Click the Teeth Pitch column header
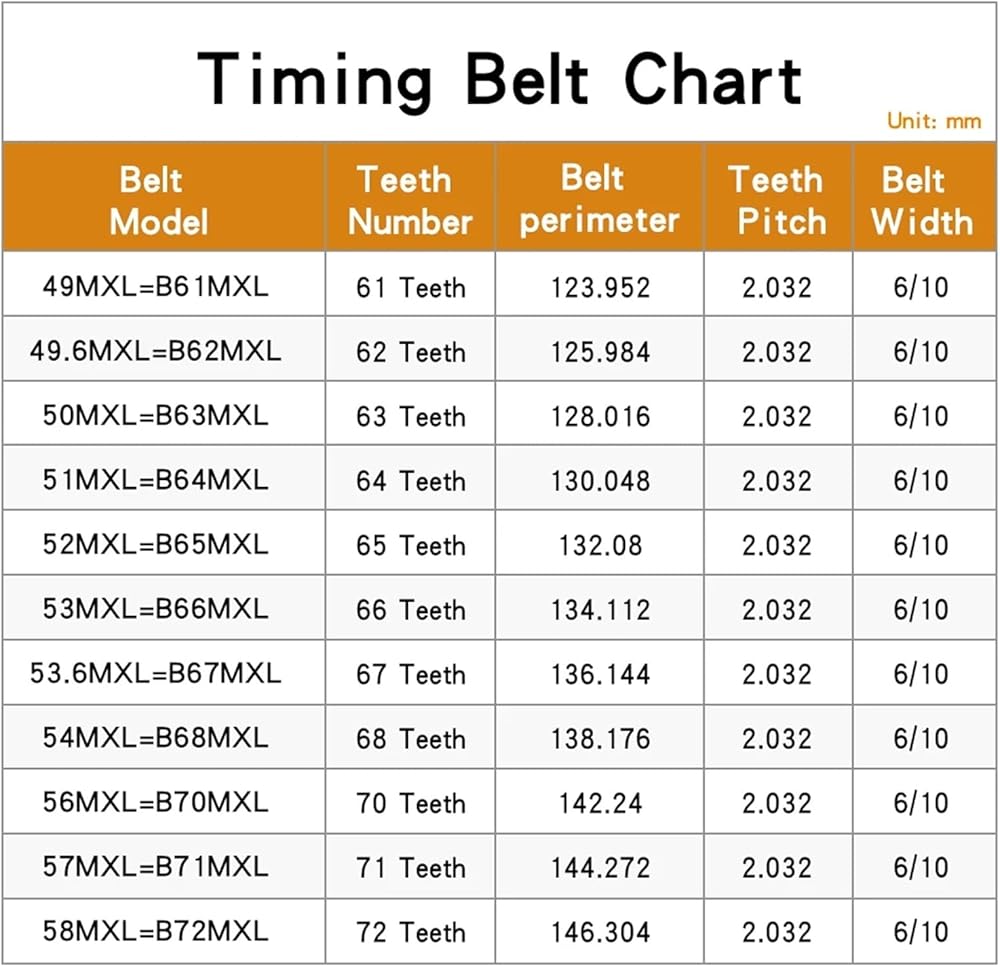1000x967 pixels. [x=778, y=197]
